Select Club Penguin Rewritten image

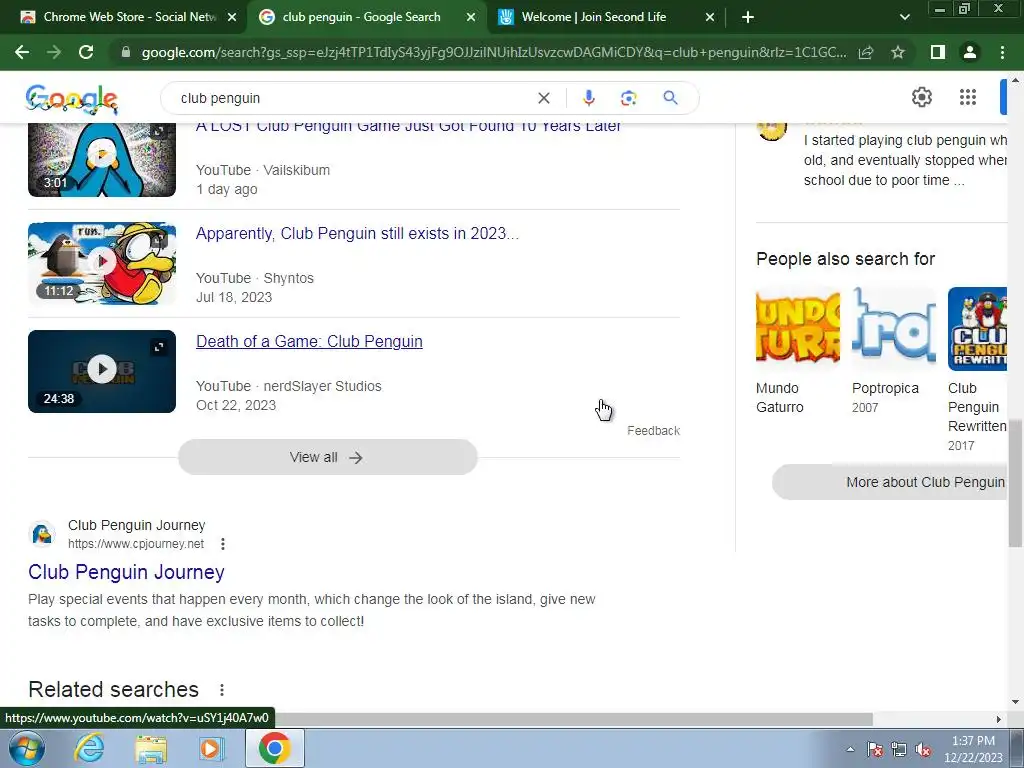click(x=977, y=328)
